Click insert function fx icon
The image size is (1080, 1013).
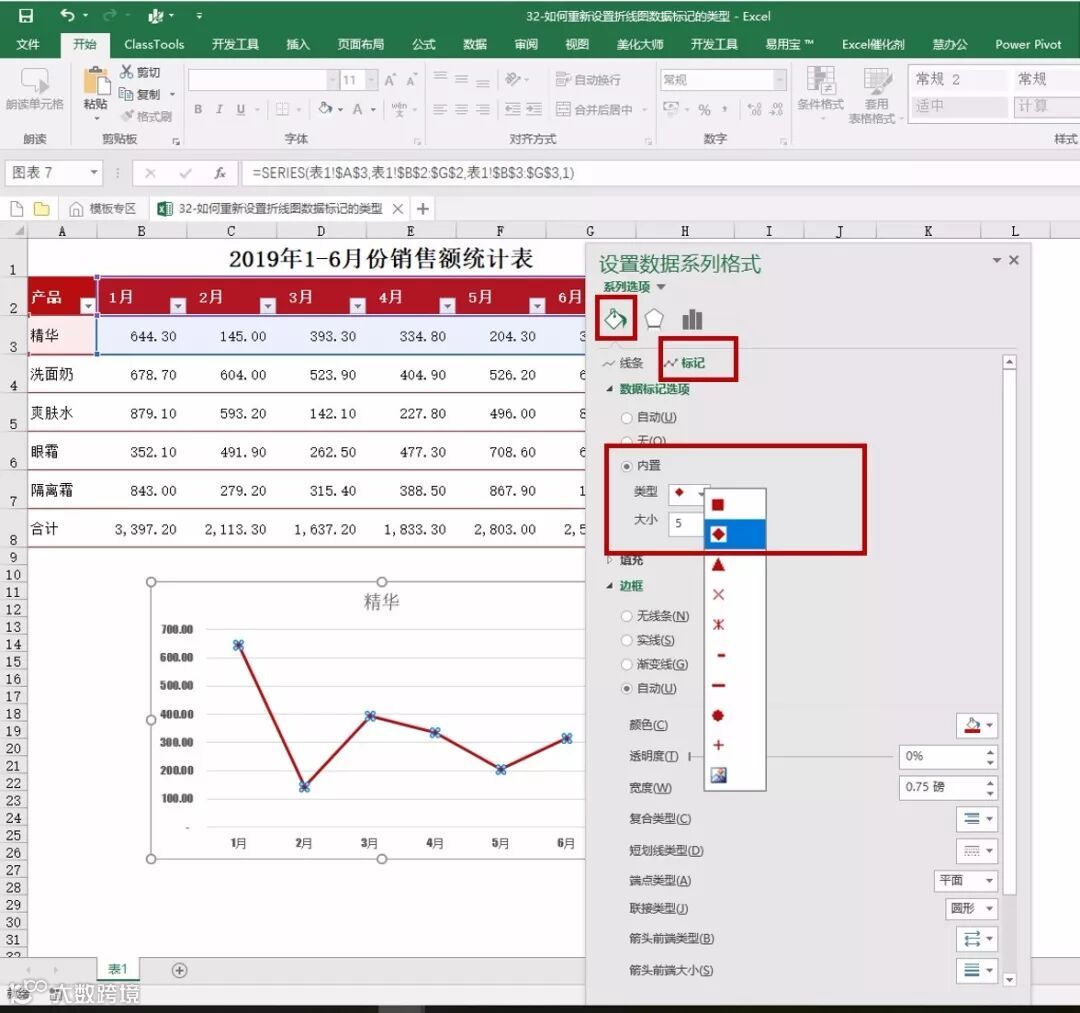(x=220, y=173)
